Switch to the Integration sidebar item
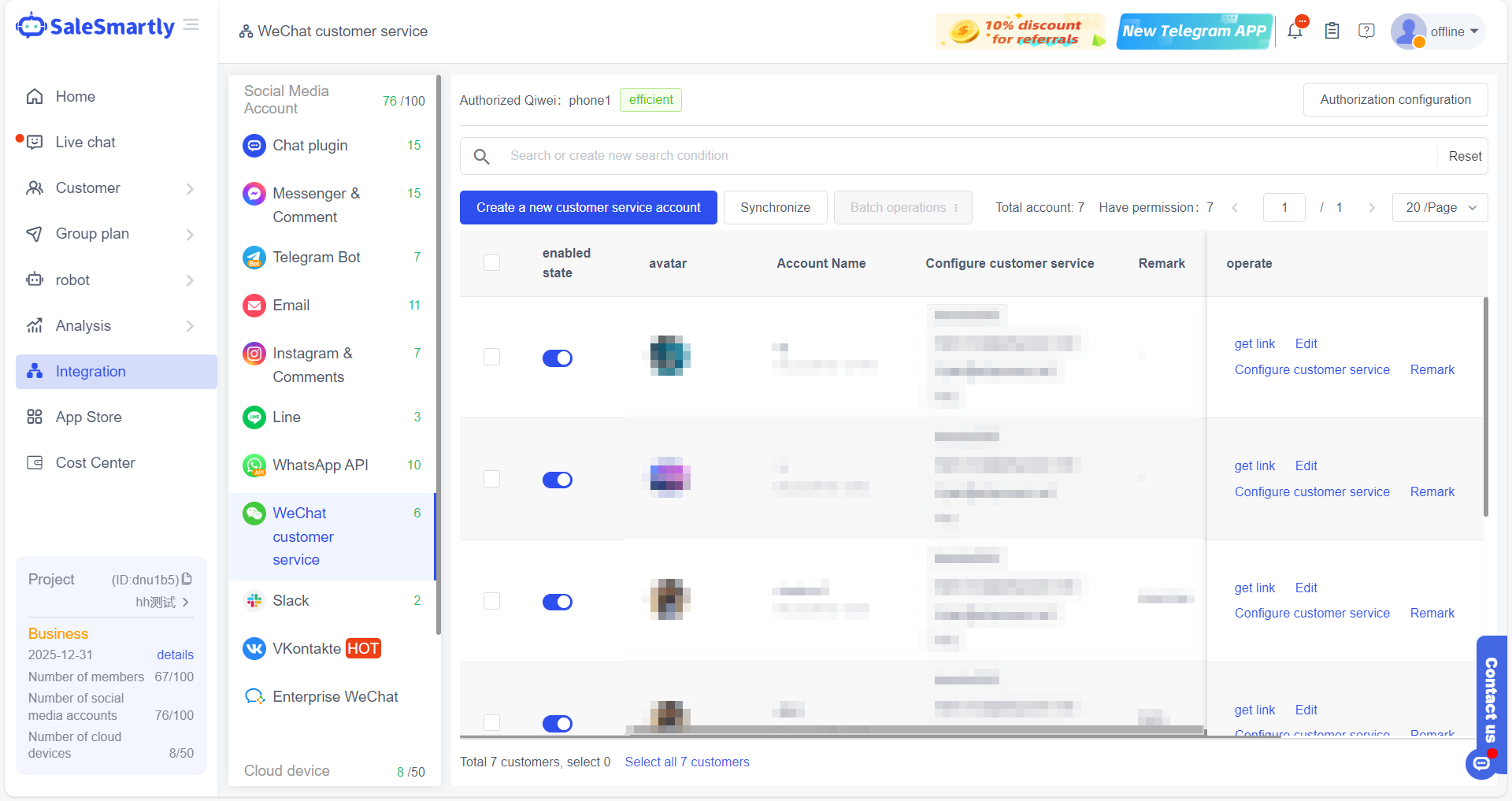This screenshot has height=801, width=1512. click(x=91, y=371)
